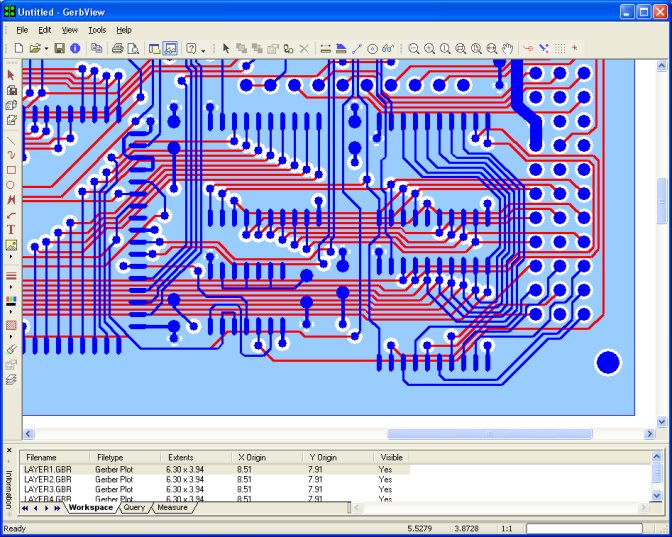Viewport: 672px width, 537px height.
Task: Click the blue Info icon
Action: (75, 48)
